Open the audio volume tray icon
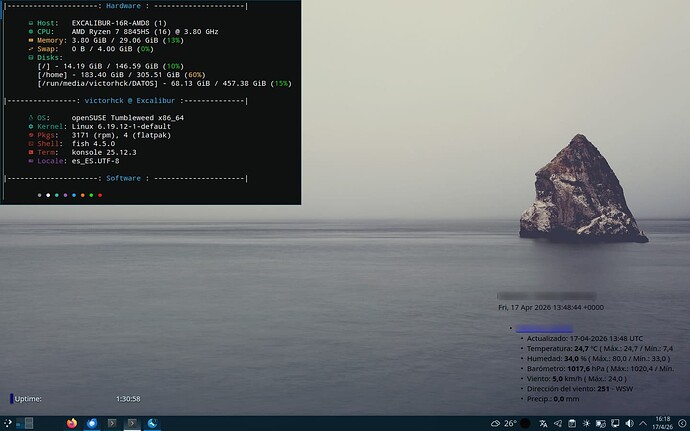 (629, 424)
